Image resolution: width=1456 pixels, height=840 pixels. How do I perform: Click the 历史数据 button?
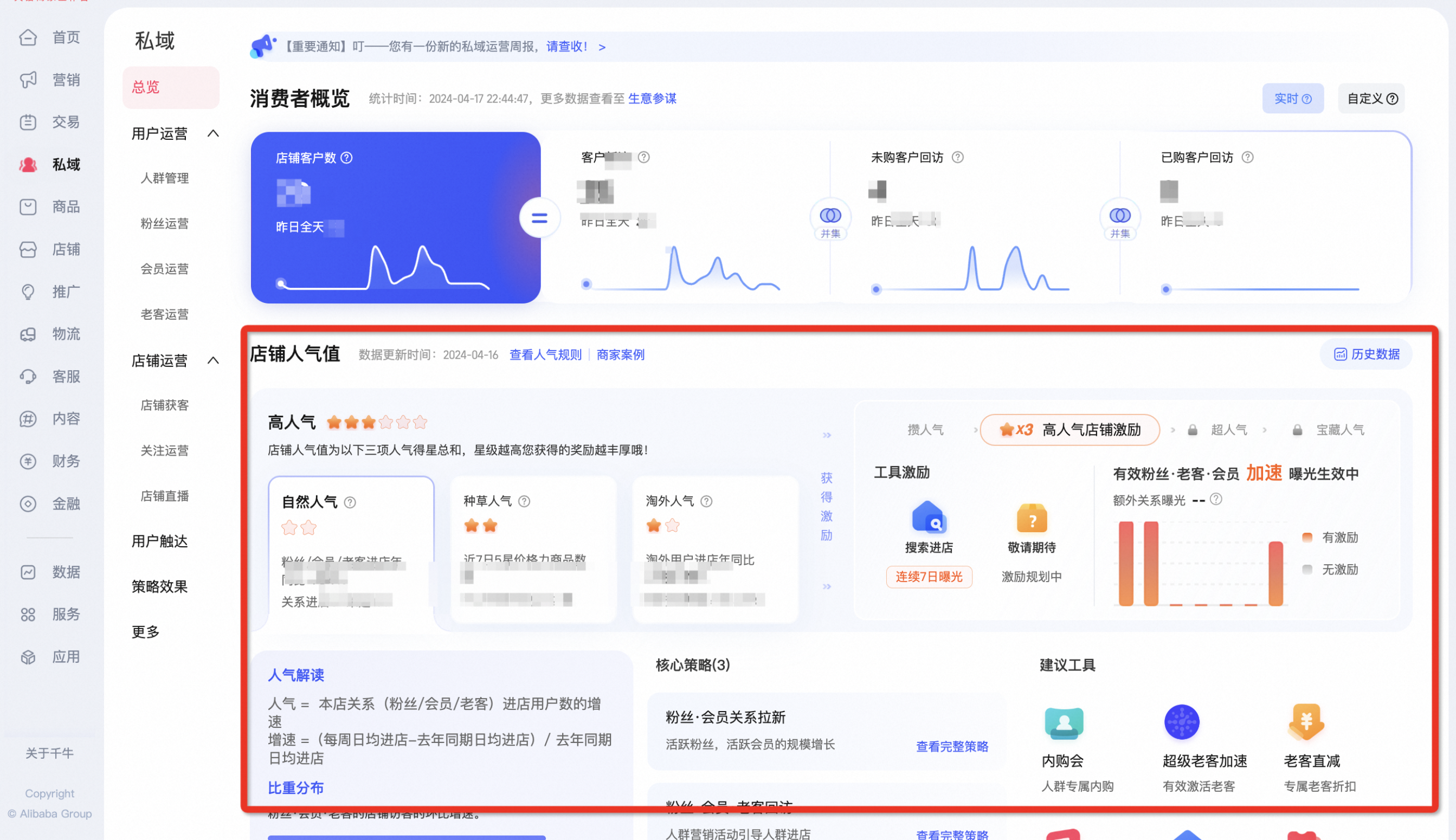(x=1367, y=355)
